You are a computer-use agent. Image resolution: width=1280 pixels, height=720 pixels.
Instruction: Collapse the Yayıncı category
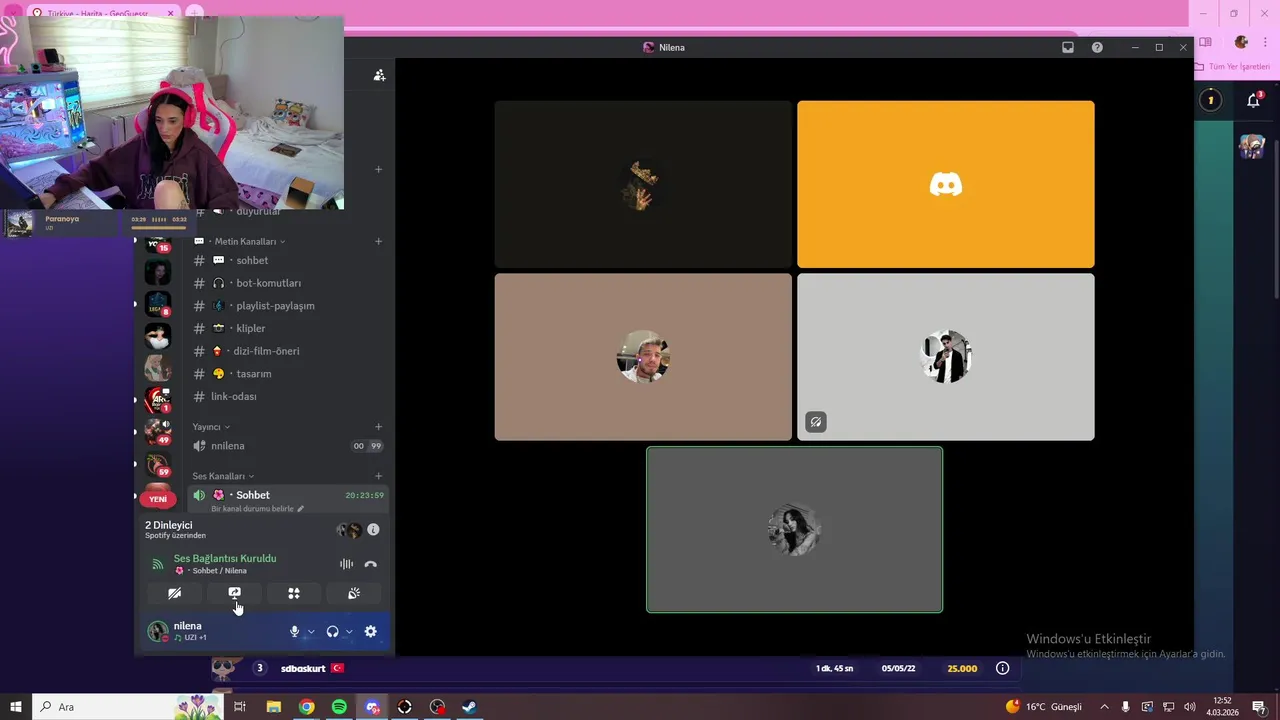[x=211, y=427]
